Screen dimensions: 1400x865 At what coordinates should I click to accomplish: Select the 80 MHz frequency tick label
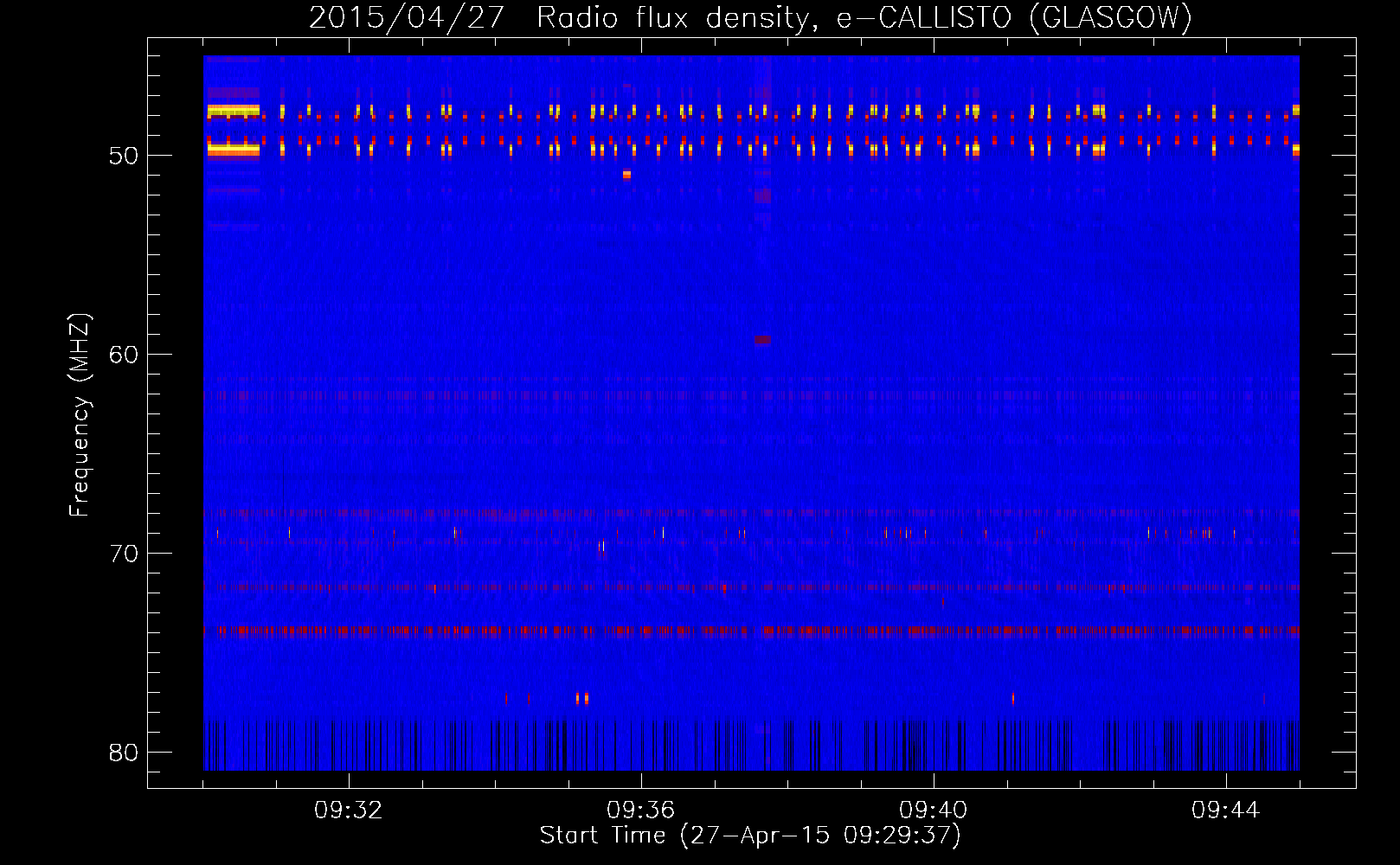pyautogui.click(x=124, y=753)
